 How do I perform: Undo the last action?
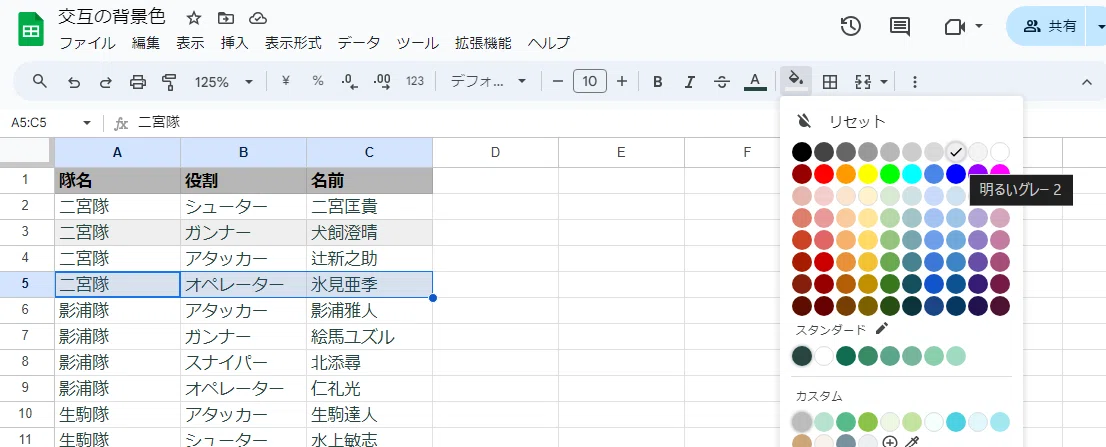click(x=73, y=82)
